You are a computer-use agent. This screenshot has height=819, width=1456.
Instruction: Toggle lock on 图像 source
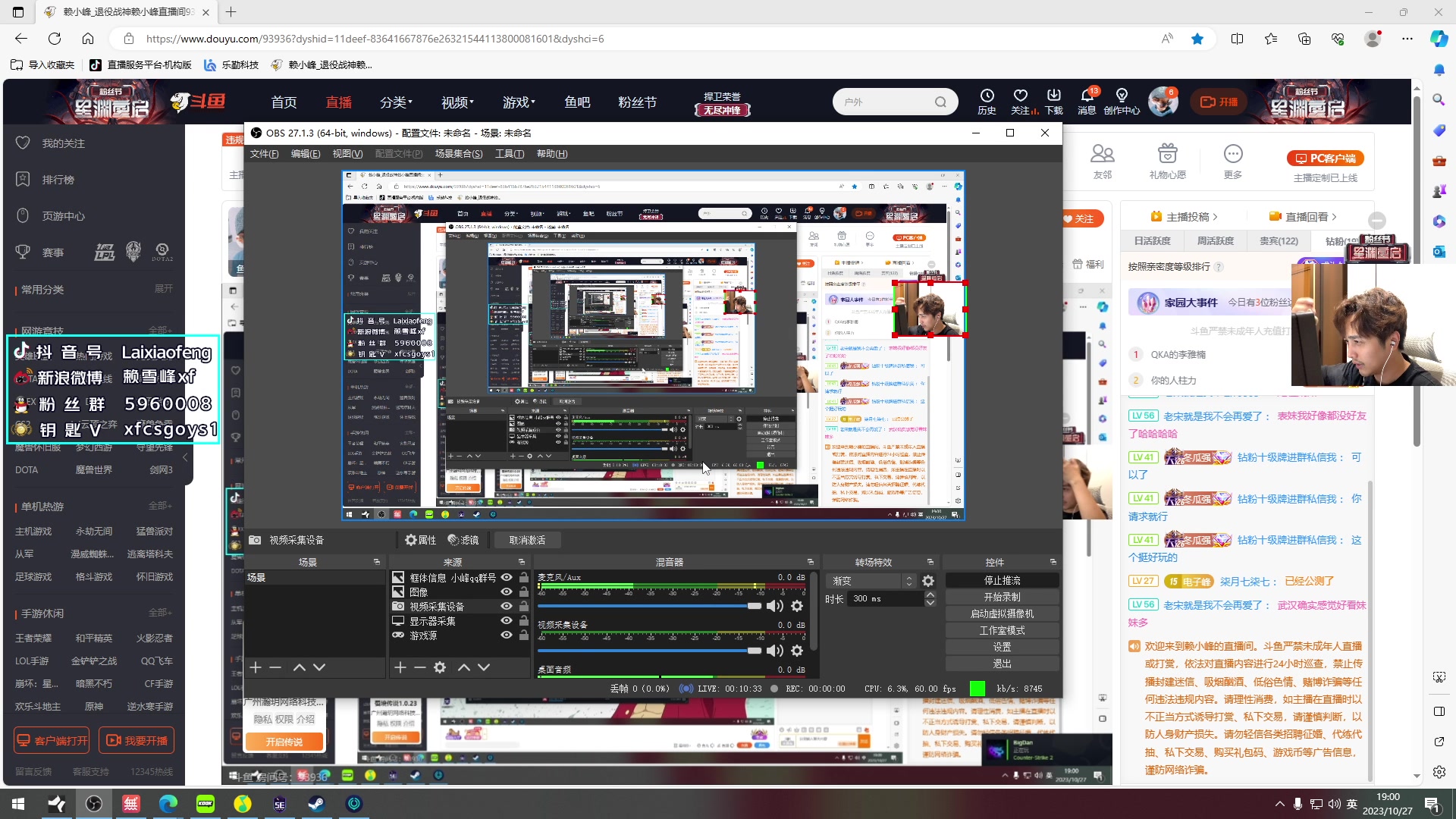click(x=523, y=592)
